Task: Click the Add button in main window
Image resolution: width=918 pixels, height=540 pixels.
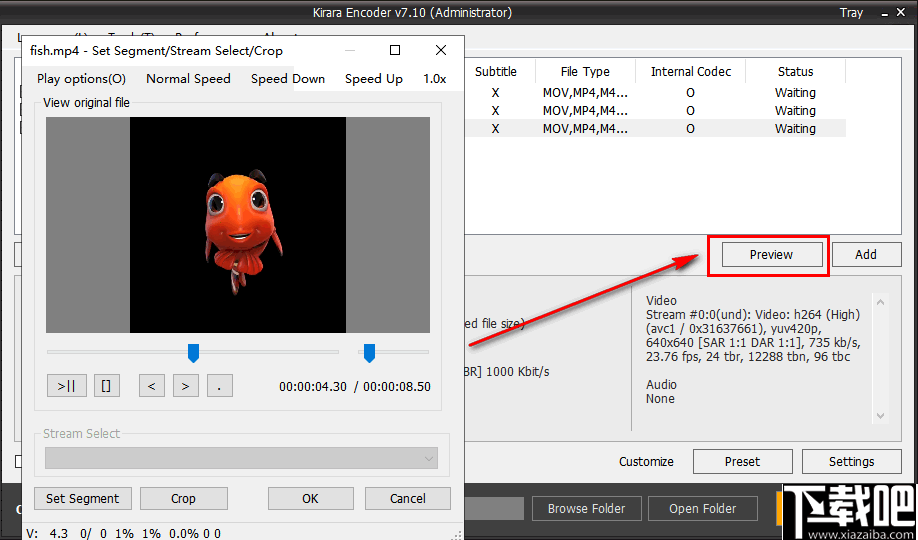Action: click(865, 255)
